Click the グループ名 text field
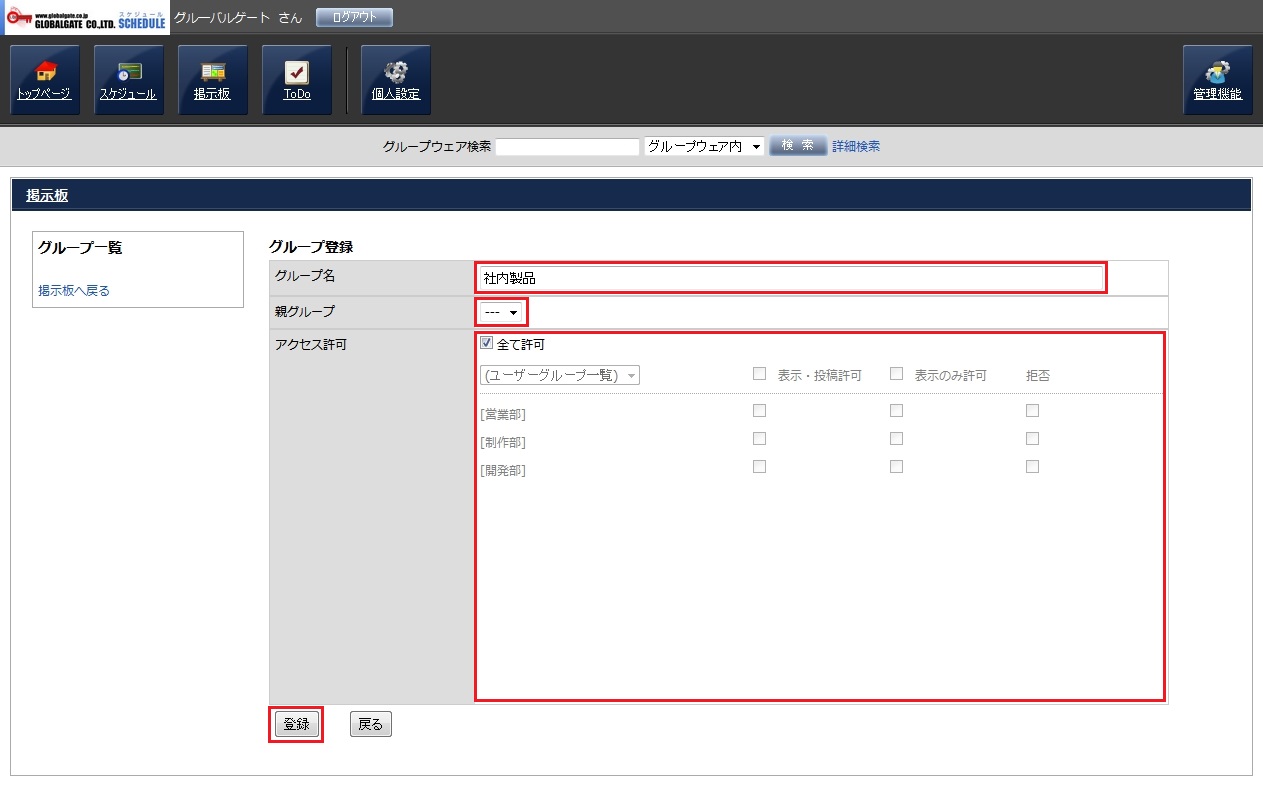The height and width of the screenshot is (806, 1263). (x=791, y=278)
